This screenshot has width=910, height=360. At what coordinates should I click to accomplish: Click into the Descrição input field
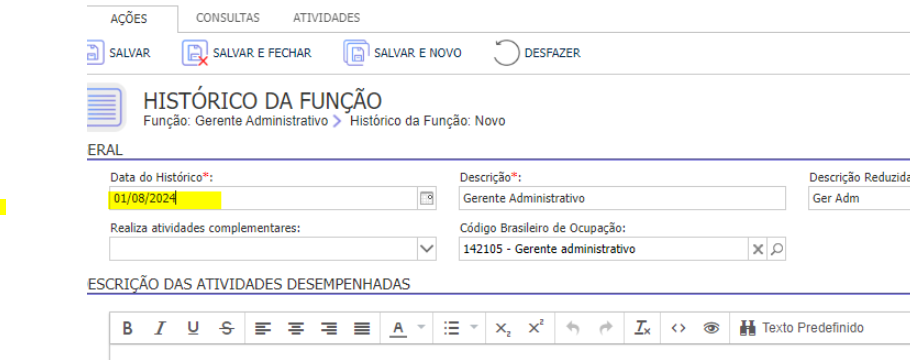[622, 199]
